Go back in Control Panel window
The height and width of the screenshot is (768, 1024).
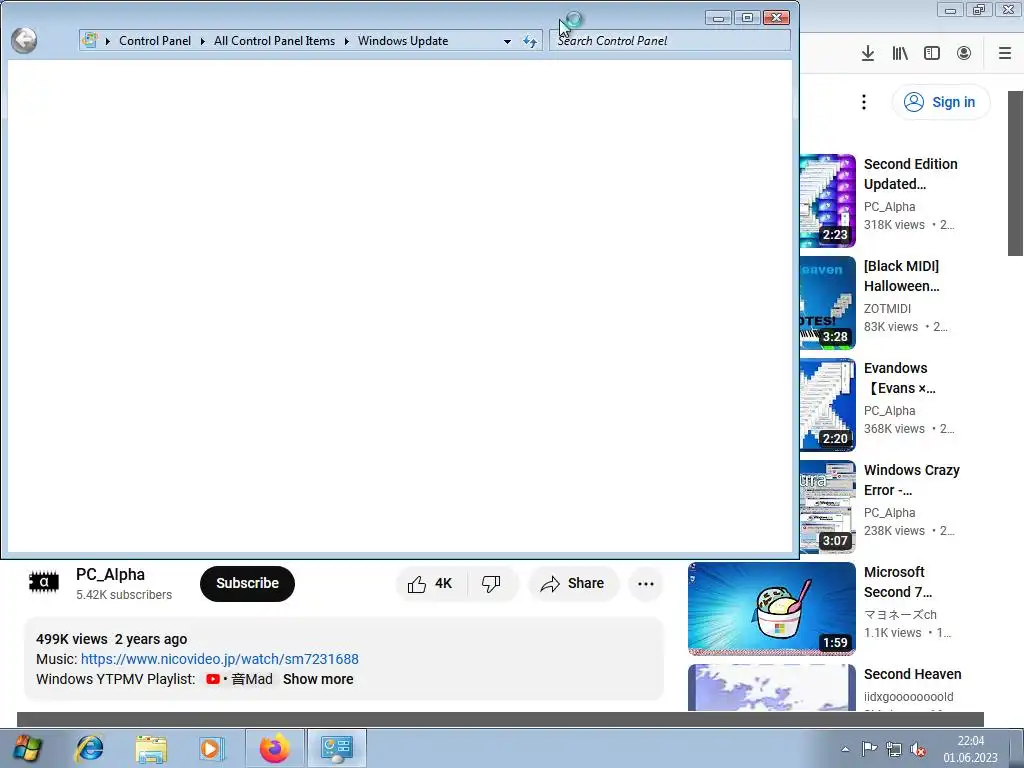tap(24, 40)
